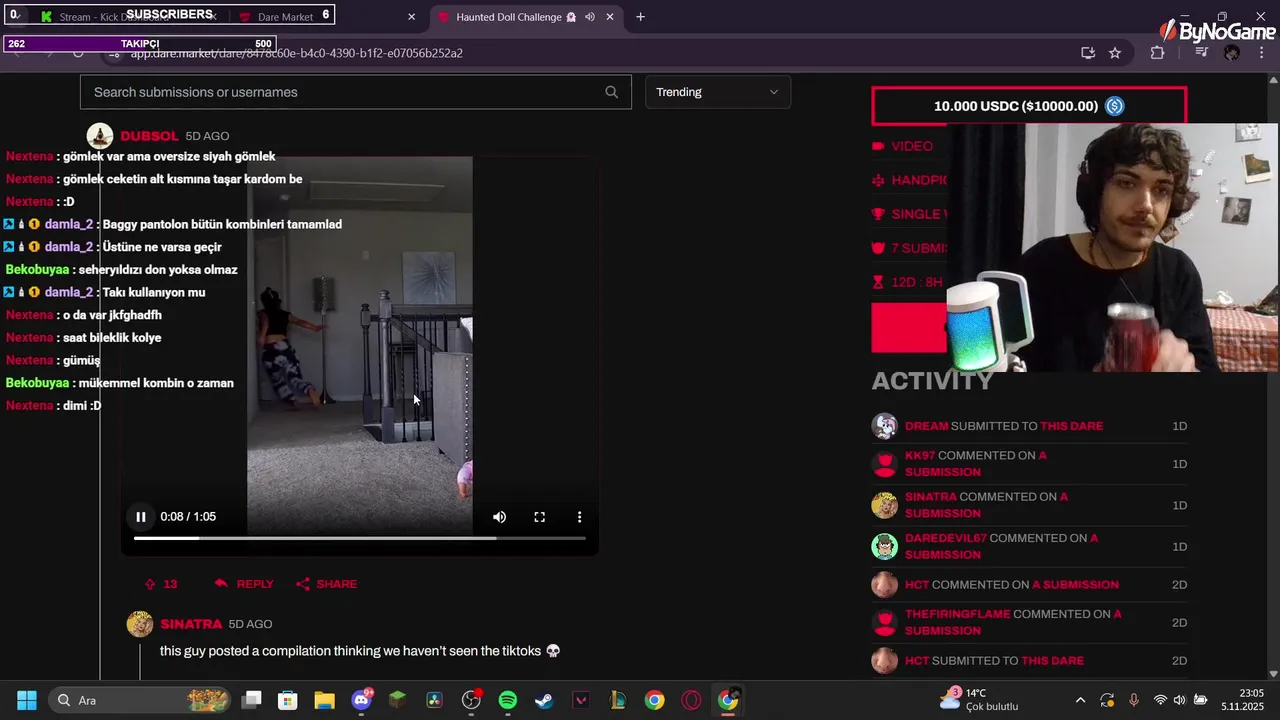The height and width of the screenshot is (720, 1280).
Task: Open the video player's three-dot options menu
Action: click(579, 517)
